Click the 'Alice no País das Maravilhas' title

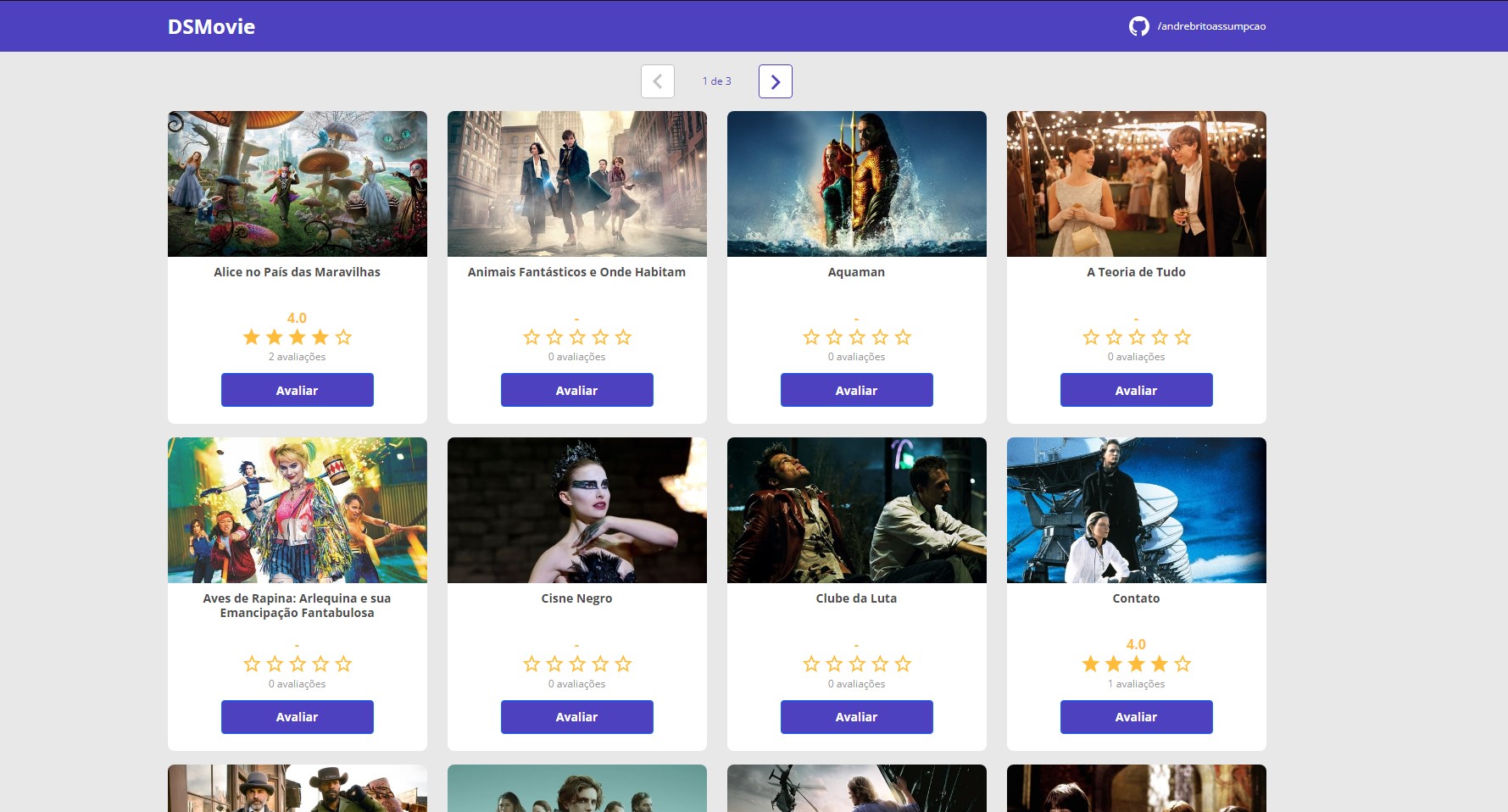tap(297, 272)
